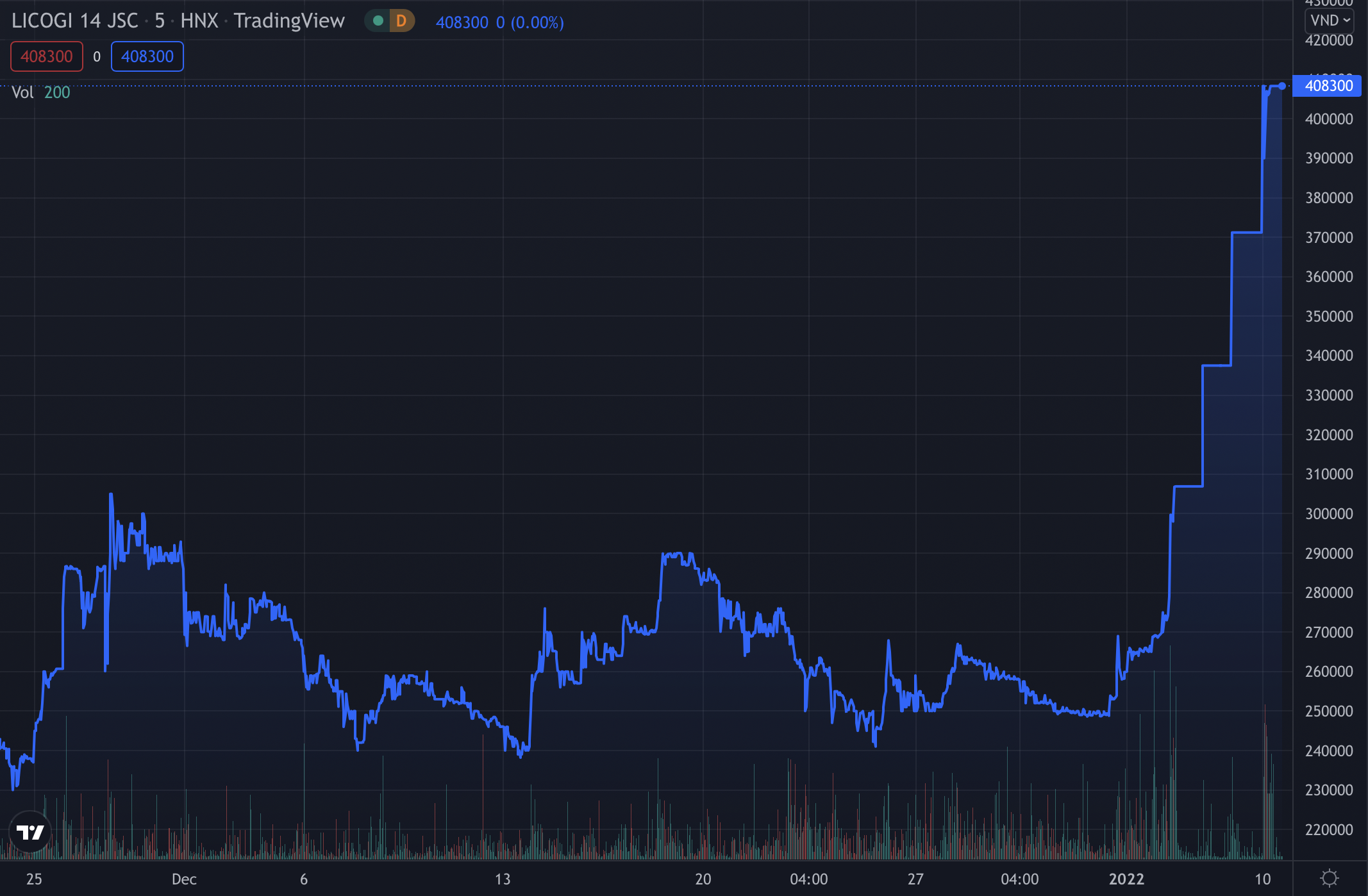Screen dimensions: 1368x896
Task: Click the 220000 price axis label
Action: click(1329, 830)
